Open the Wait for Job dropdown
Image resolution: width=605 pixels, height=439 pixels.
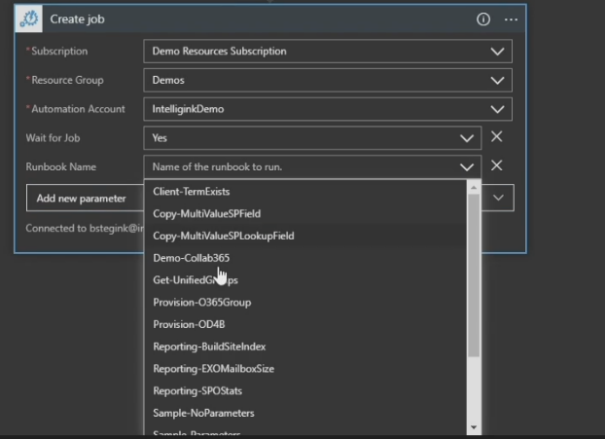point(466,138)
